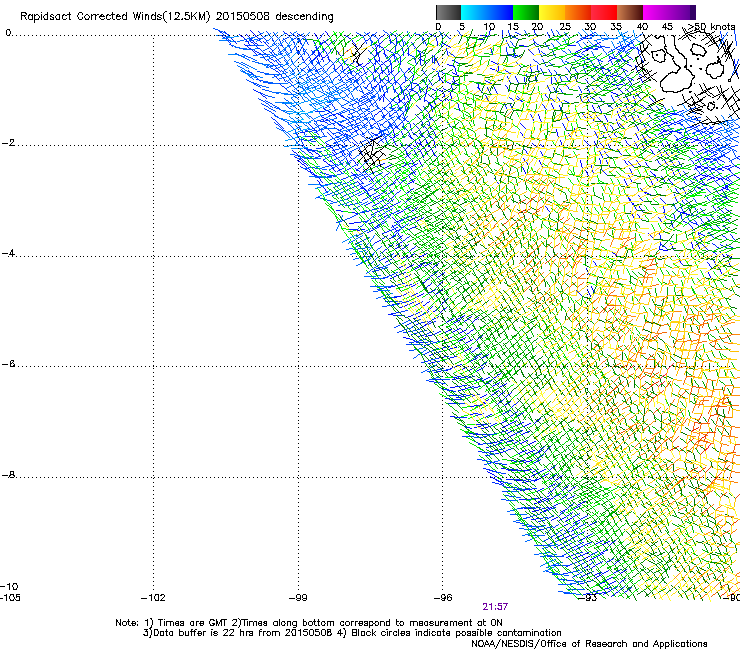This screenshot has width=740, height=650.
Task: Click the magenta 40-45 knots legend segment
Action: [x=656, y=12]
